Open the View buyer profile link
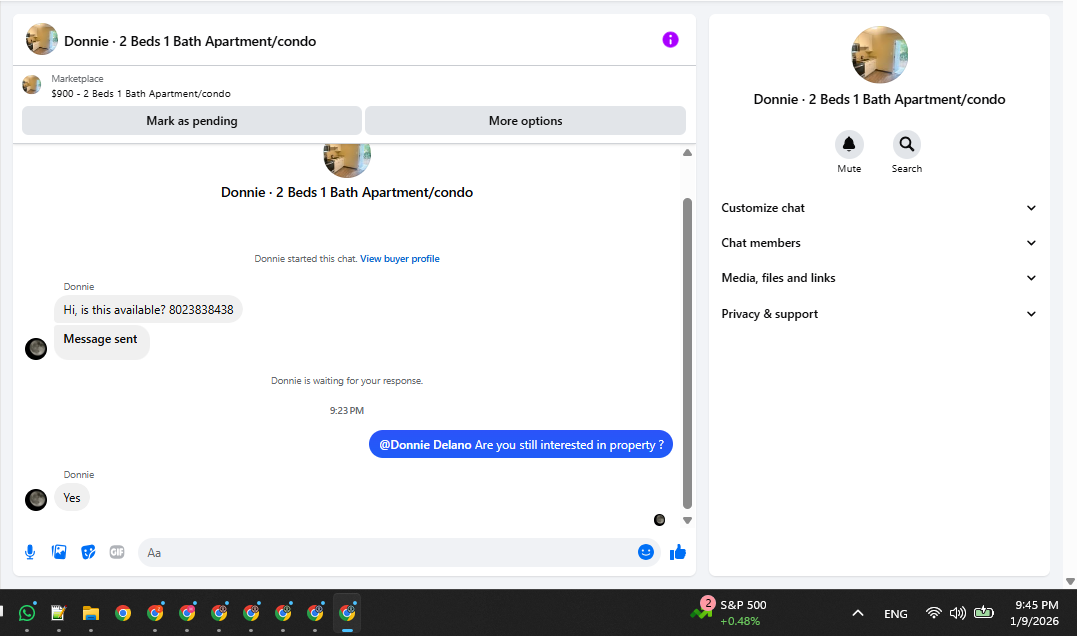 (x=400, y=259)
